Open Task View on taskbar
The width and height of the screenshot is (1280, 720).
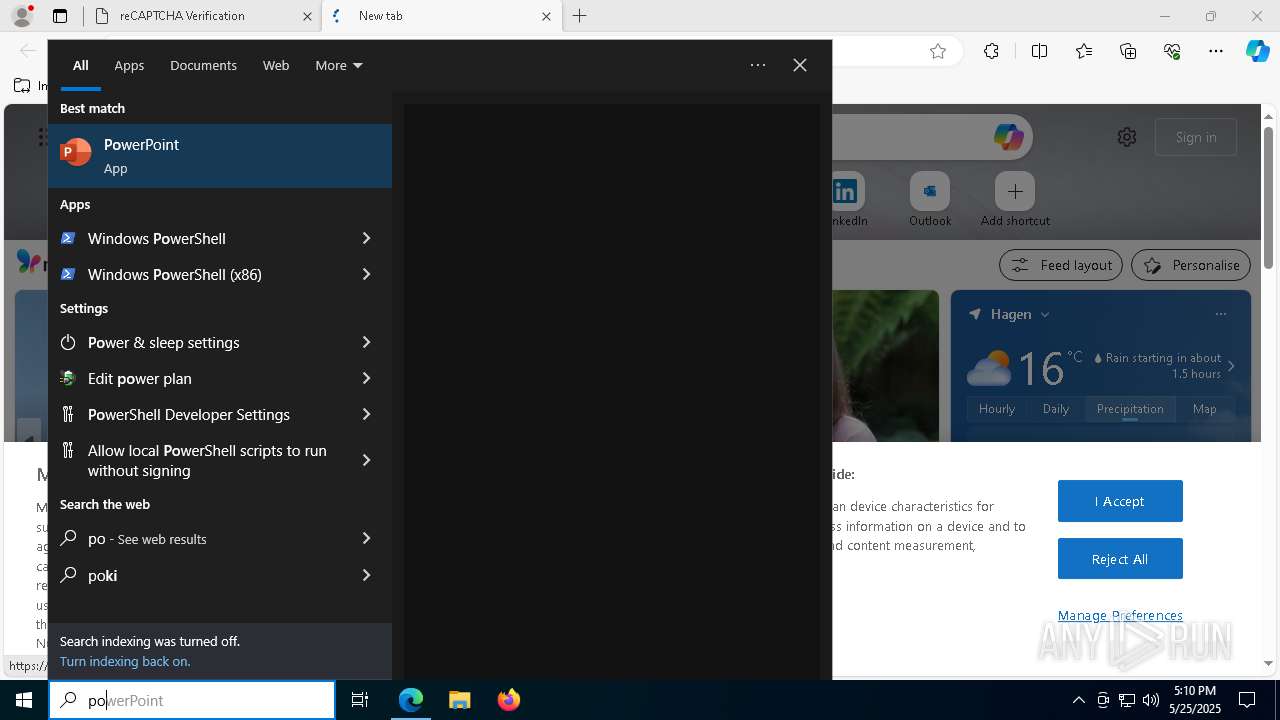pyautogui.click(x=360, y=700)
